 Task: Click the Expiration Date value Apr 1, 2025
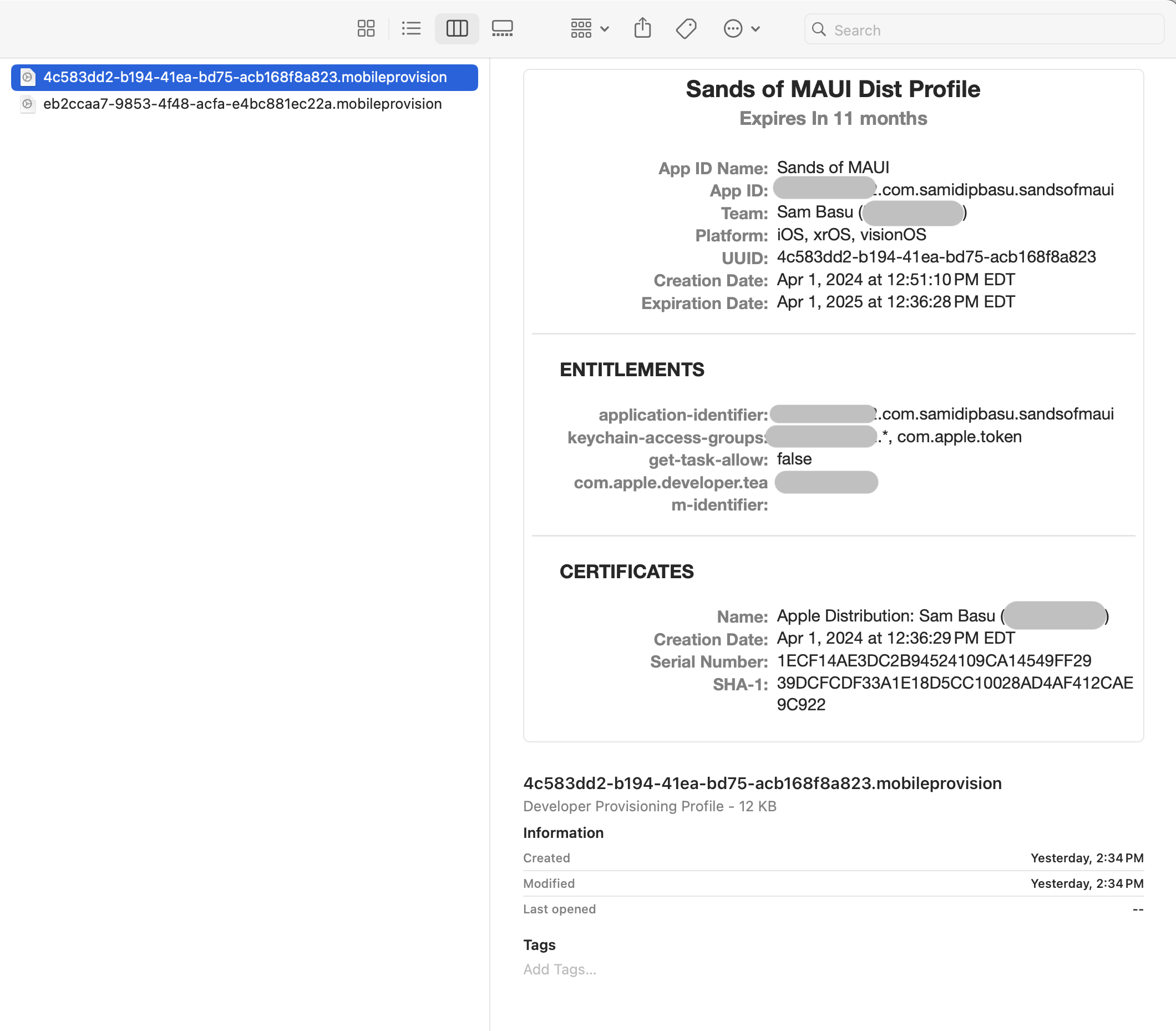pyautogui.click(x=896, y=302)
